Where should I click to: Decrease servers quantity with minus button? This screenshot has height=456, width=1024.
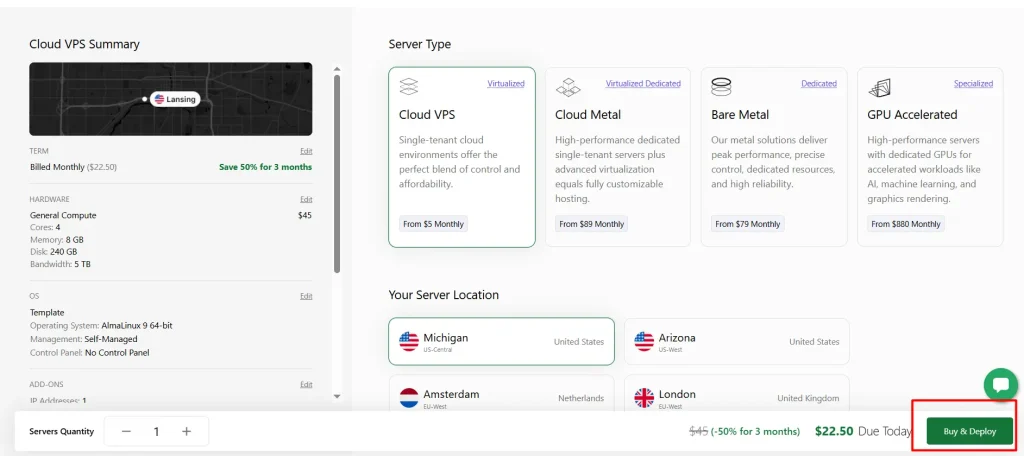pos(126,431)
